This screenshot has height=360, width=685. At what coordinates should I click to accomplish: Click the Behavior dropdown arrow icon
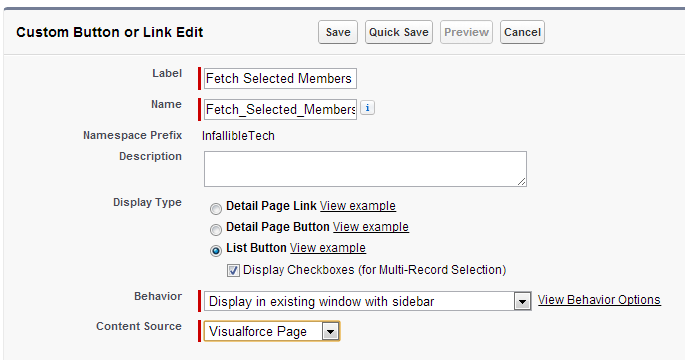522,301
